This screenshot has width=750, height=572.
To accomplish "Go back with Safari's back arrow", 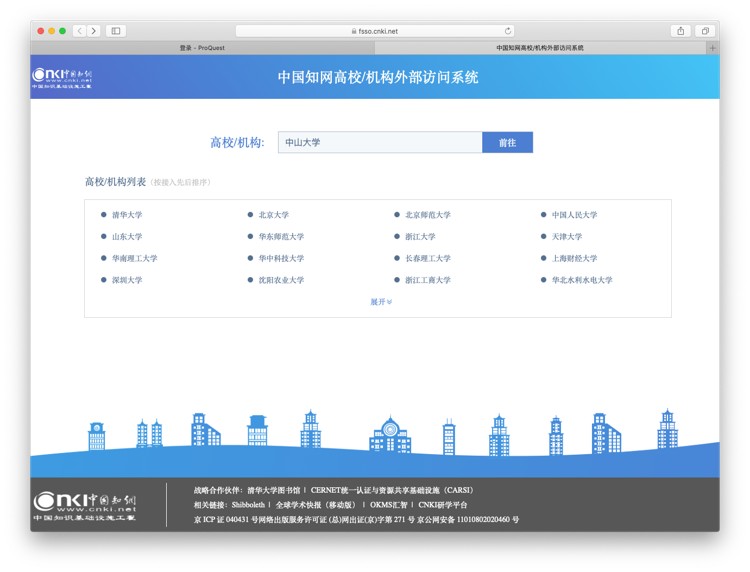I will 80,31.
